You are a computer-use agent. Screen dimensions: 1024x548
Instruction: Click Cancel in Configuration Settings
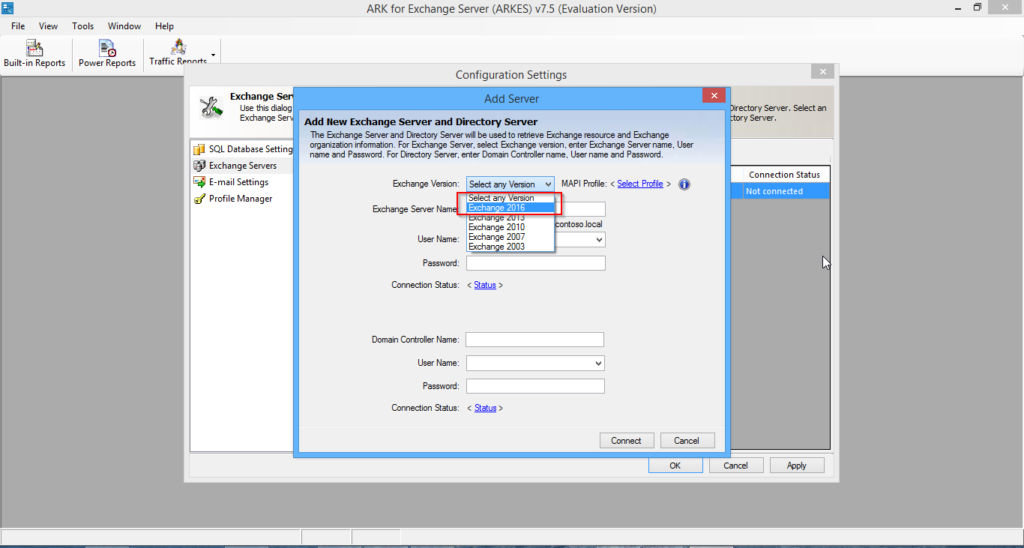coord(735,466)
